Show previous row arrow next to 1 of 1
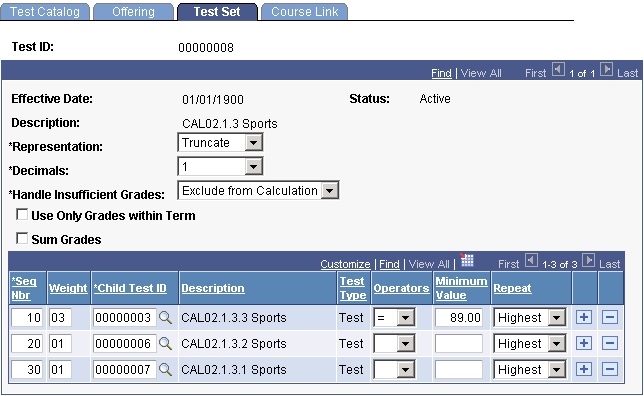Screen dimensions: 644x396 [558, 69]
